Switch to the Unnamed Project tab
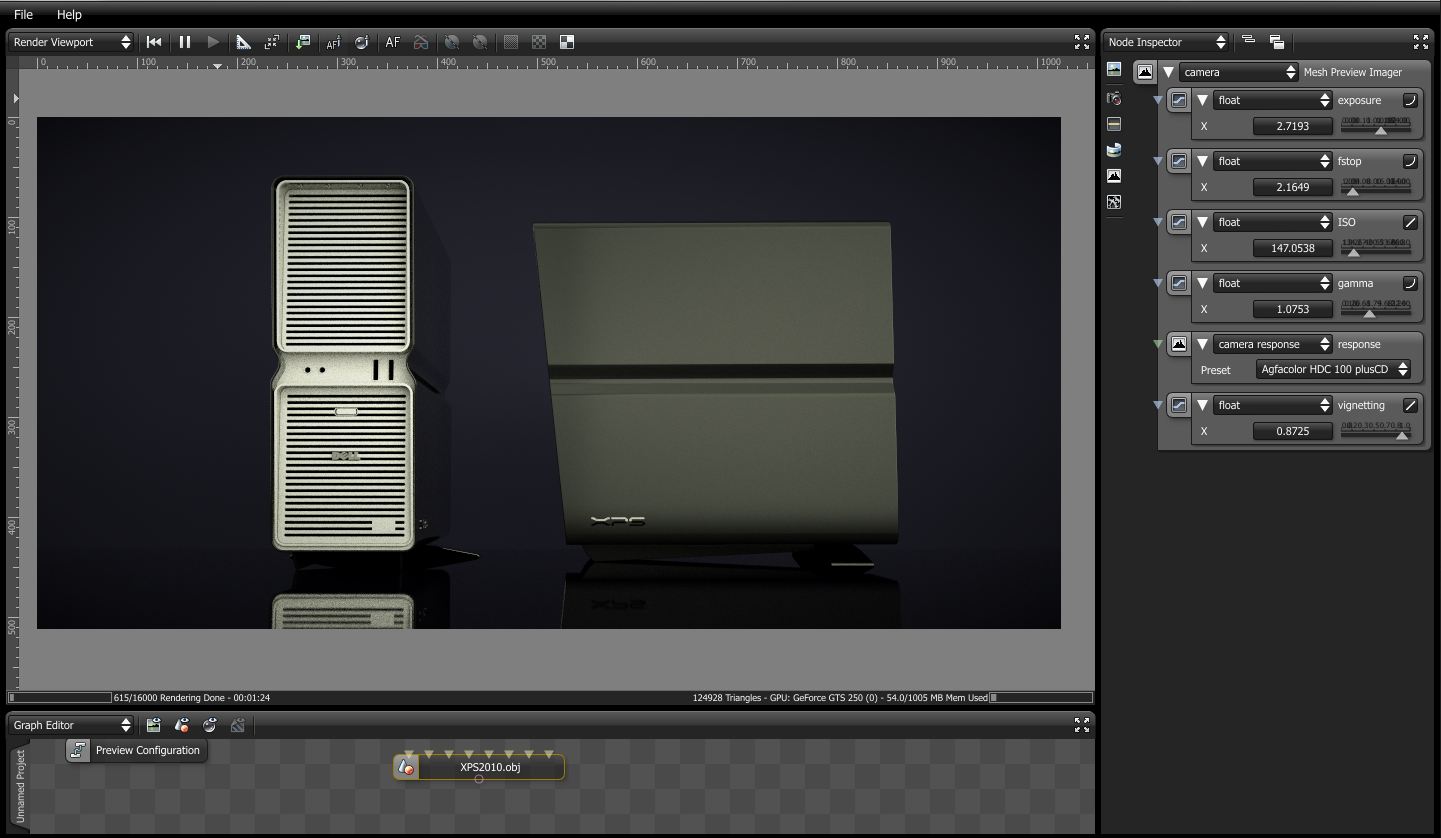 20,787
